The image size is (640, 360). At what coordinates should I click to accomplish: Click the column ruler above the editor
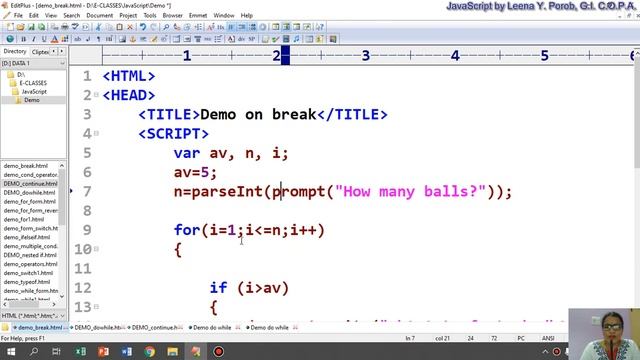click(x=369, y=56)
